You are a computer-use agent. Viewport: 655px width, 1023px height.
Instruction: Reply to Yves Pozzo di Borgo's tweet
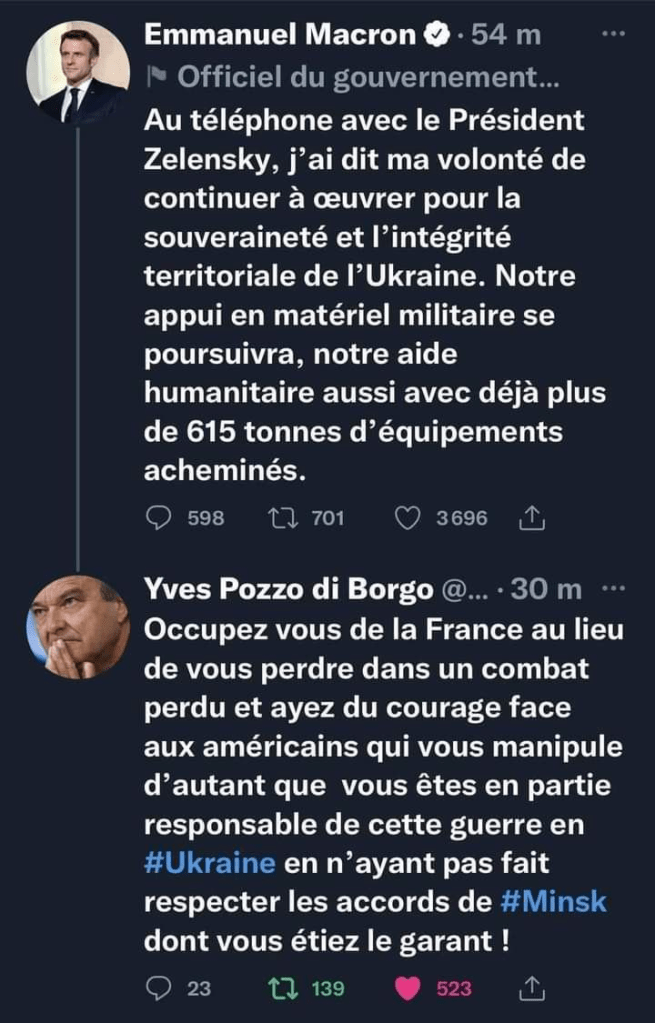[x=159, y=988]
